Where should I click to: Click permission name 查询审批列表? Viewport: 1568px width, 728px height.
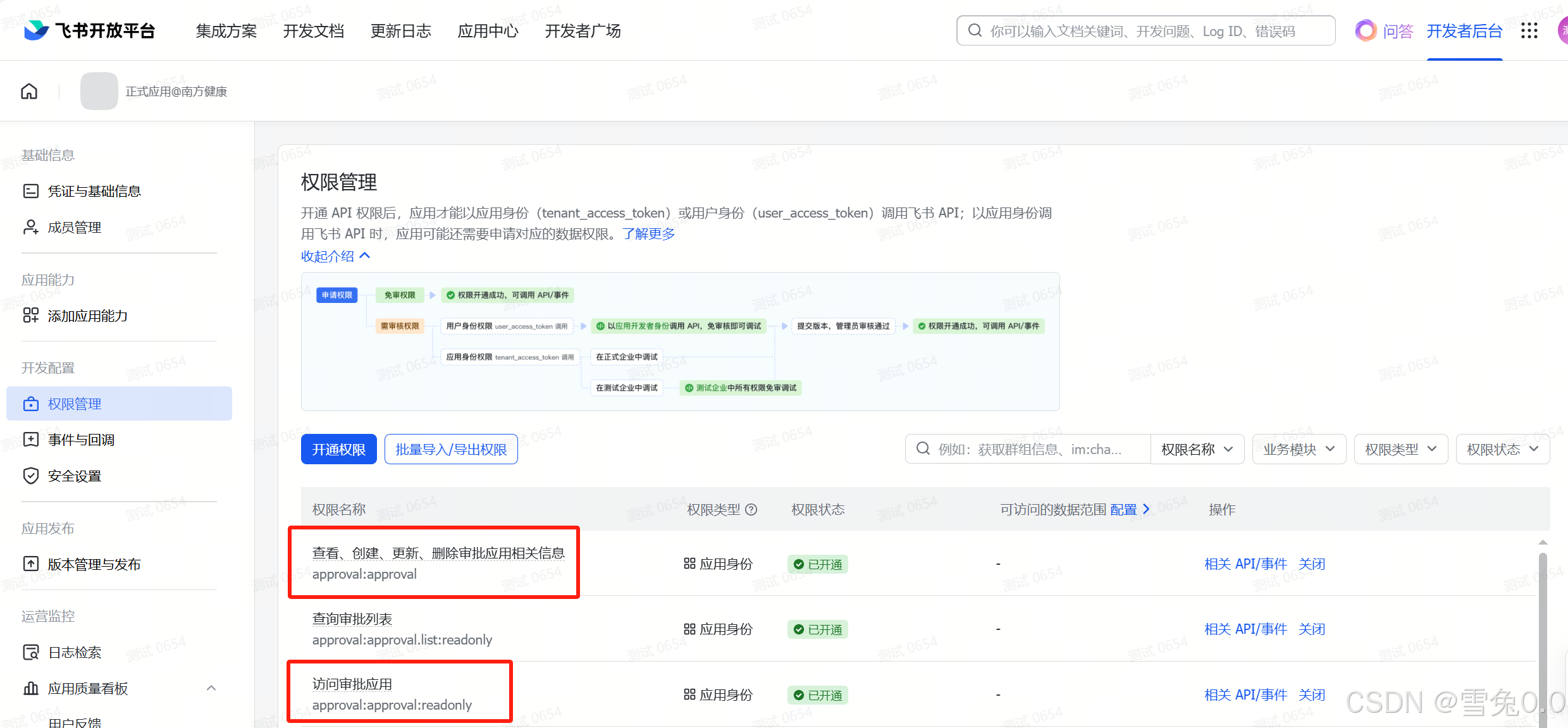[x=352, y=619]
